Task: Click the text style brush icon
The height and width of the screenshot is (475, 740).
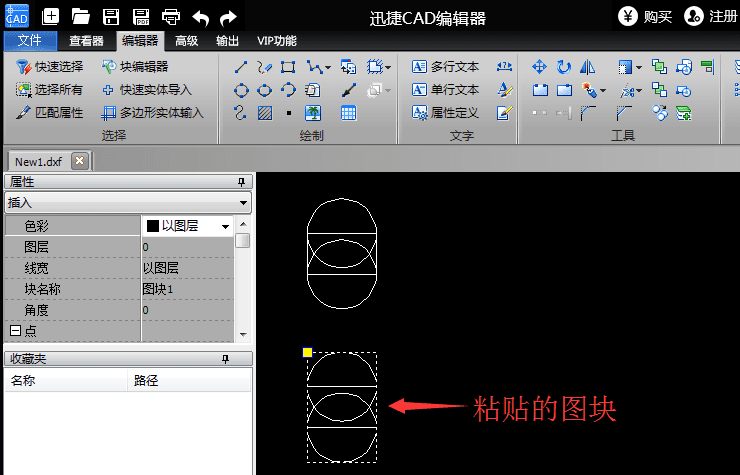Action: [x=504, y=90]
